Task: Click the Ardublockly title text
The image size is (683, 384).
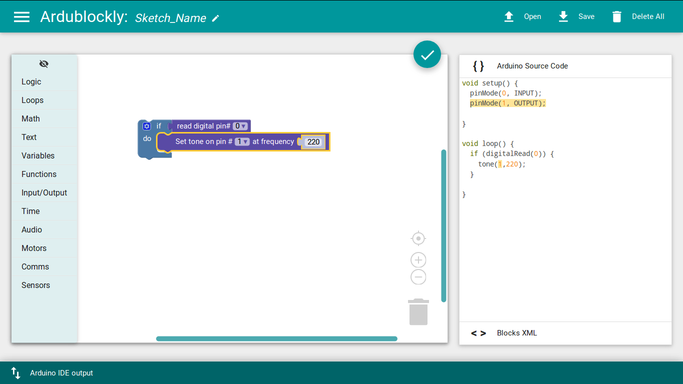Action: pos(84,17)
